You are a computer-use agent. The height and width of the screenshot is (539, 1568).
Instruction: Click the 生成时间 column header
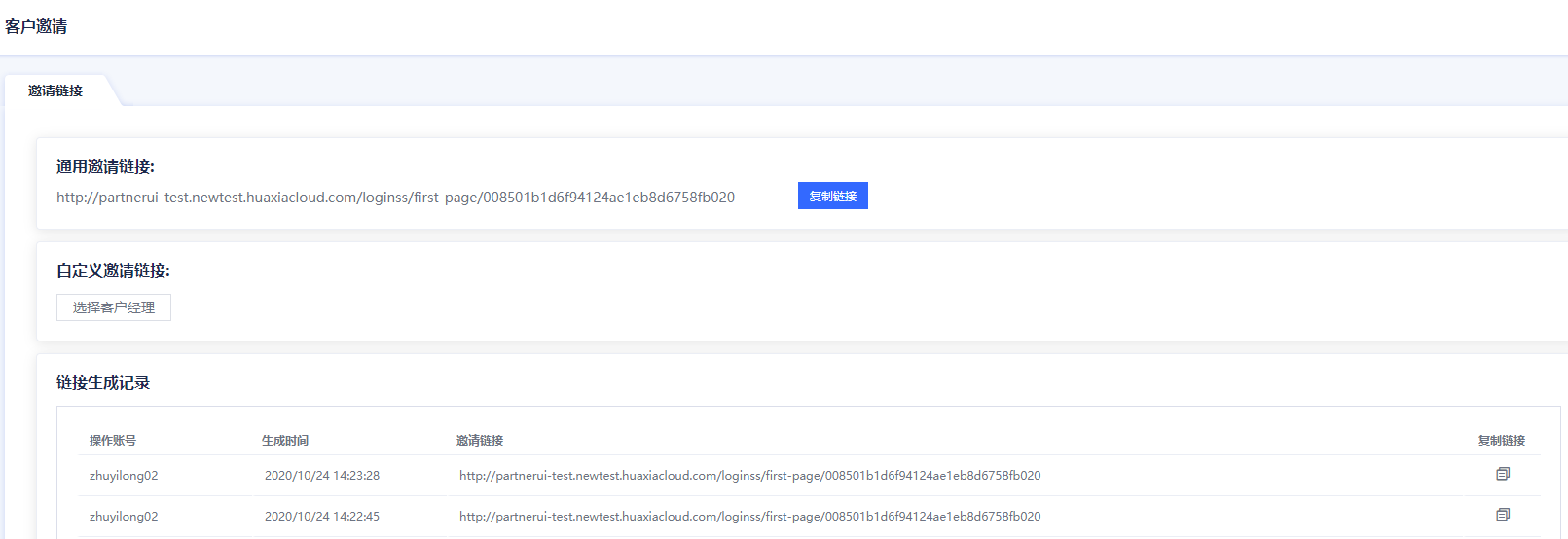click(285, 441)
